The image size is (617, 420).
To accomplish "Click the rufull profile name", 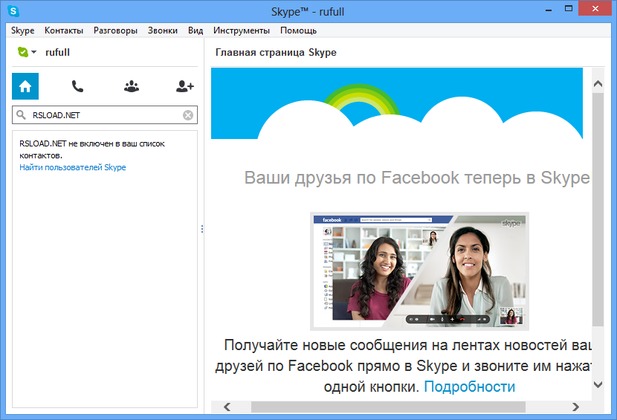I will click(x=57, y=52).
